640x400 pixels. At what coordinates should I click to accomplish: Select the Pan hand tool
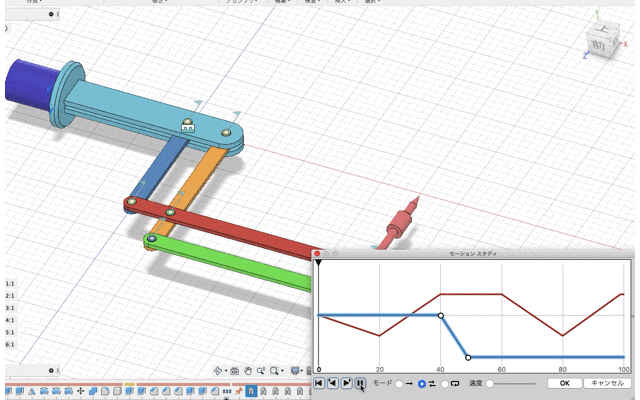click(248, 371)
